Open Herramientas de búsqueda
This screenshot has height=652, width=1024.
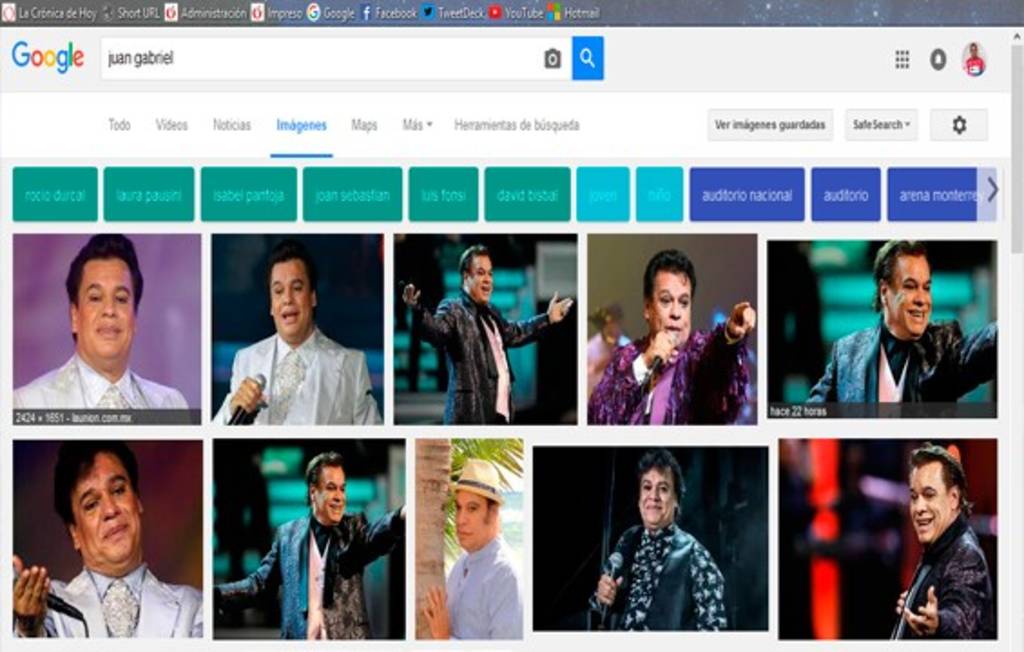coord(516,125)
